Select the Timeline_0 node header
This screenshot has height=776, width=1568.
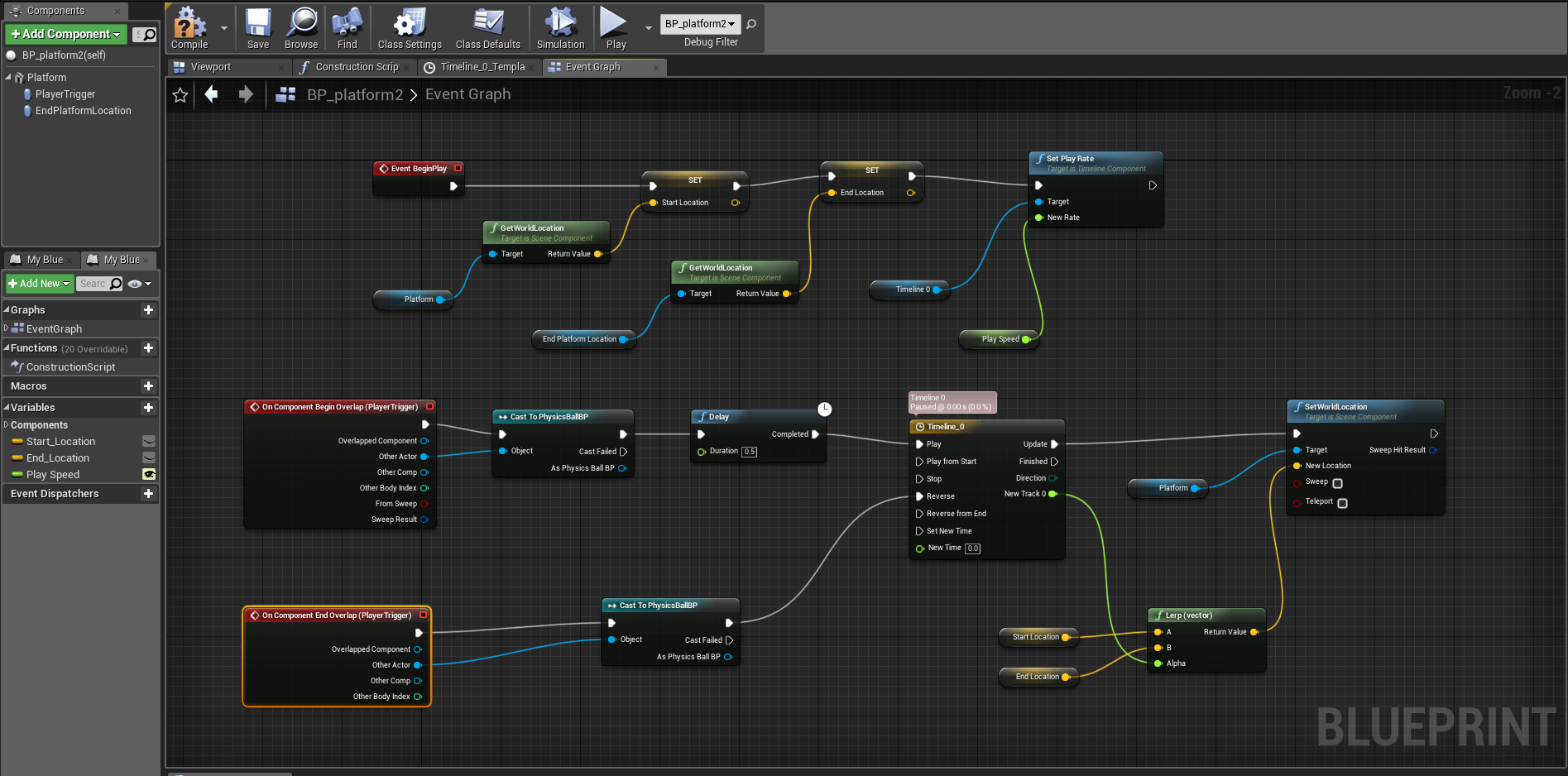pyautogui.click(x=986, y=427)
